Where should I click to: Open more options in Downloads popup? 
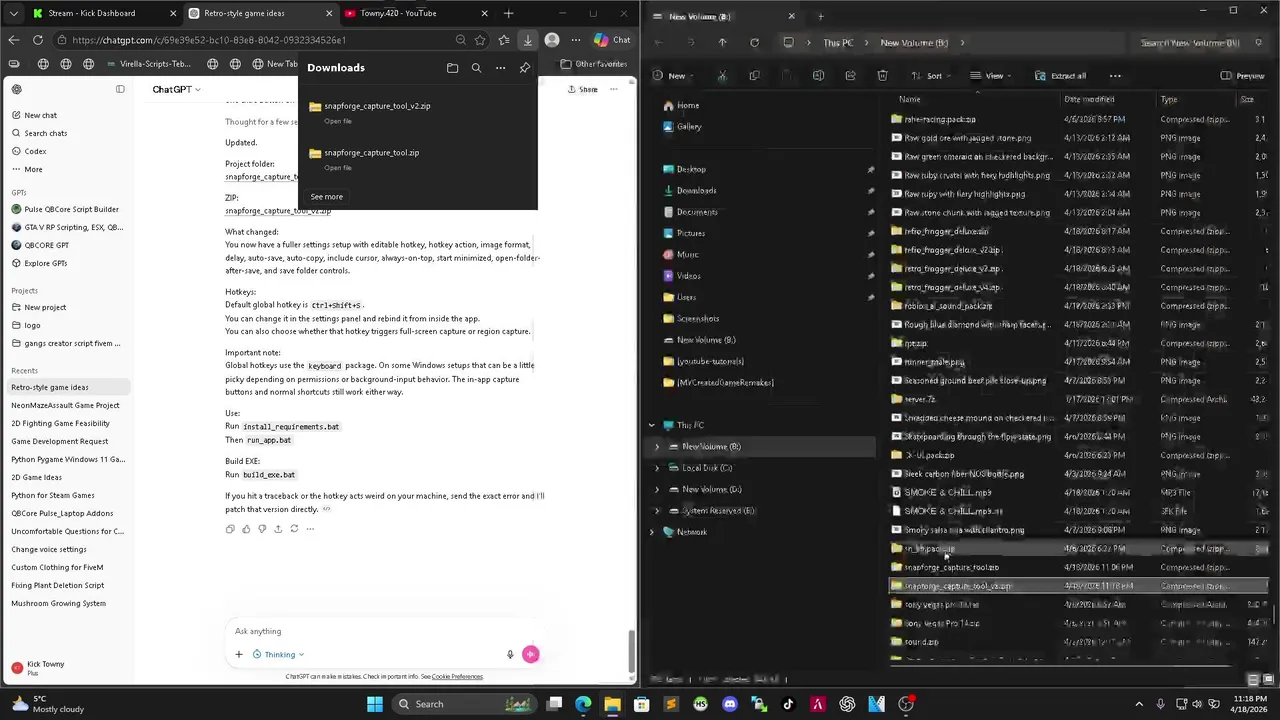tap(500, 68)
